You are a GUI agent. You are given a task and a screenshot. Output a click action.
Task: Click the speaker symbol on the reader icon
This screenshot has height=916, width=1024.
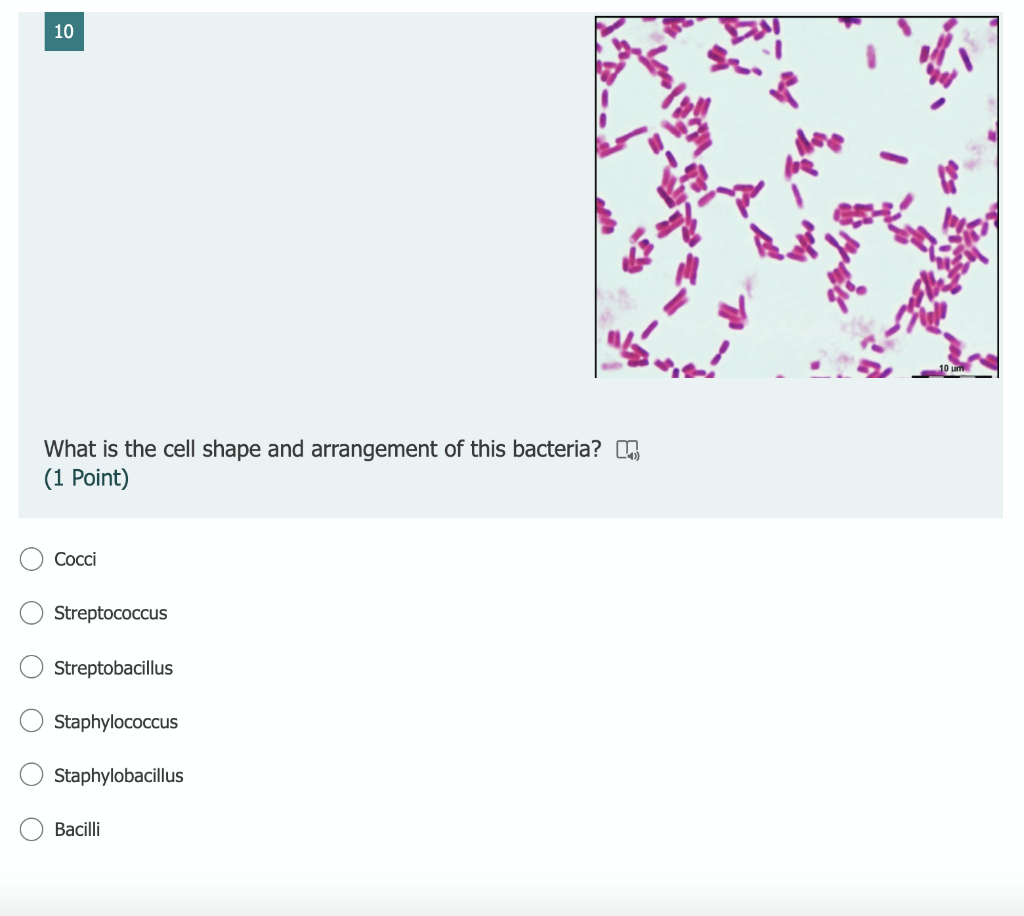click(x=633, y=454)
